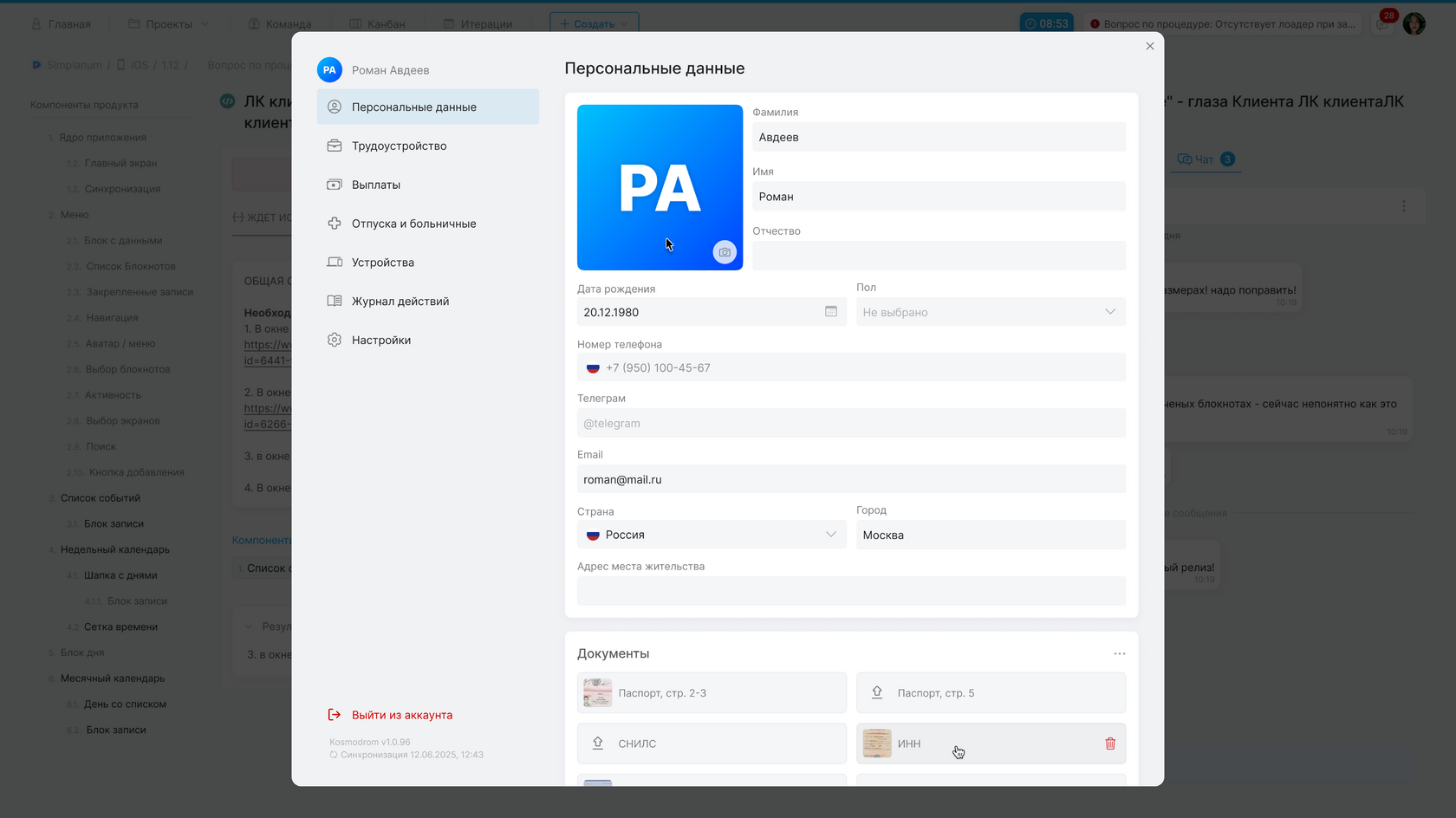Open the Проекты dropdown in top bar
This screenshot has height=818, width=1456.
(x=169, y=23)
